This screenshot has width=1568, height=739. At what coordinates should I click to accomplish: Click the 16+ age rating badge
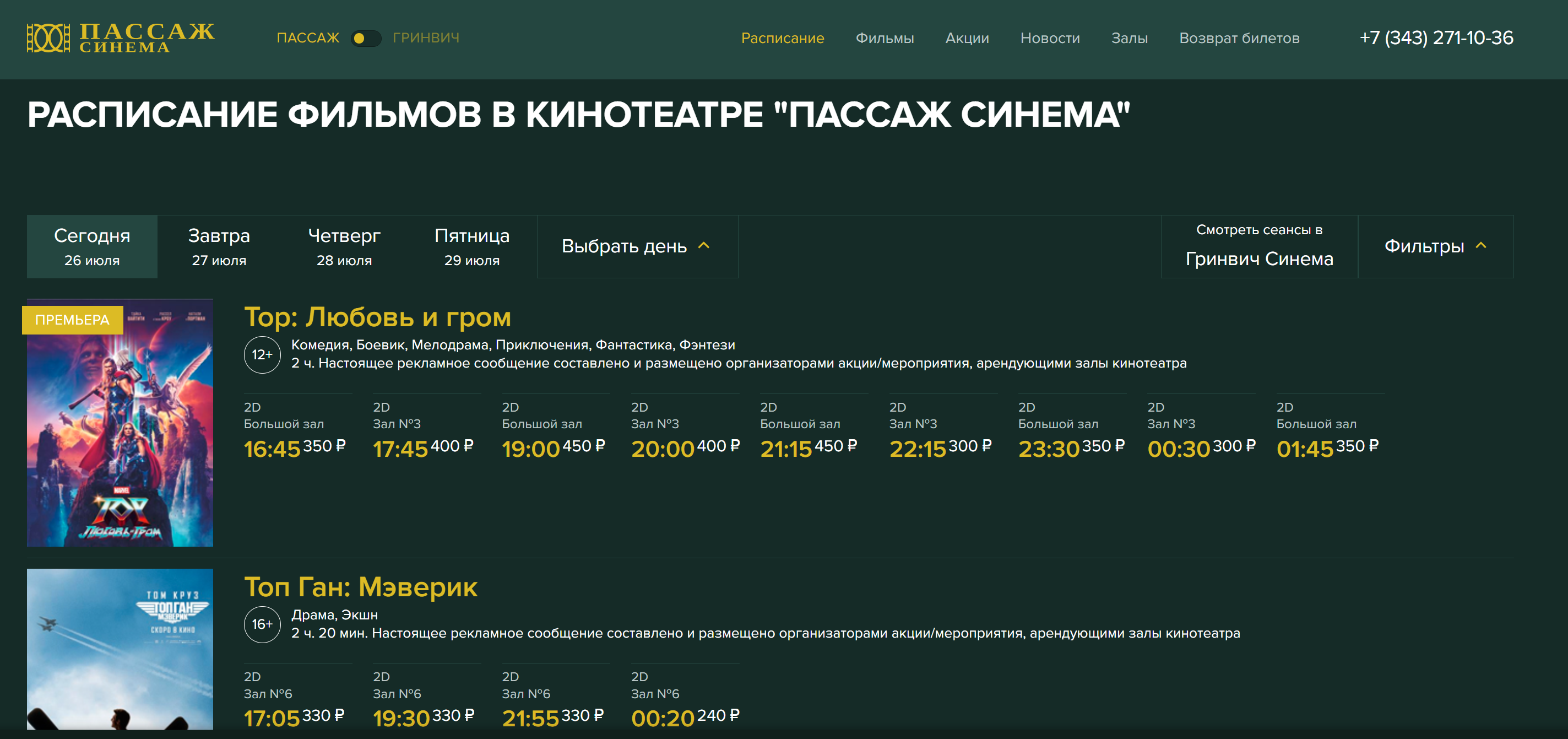[262, 624]
